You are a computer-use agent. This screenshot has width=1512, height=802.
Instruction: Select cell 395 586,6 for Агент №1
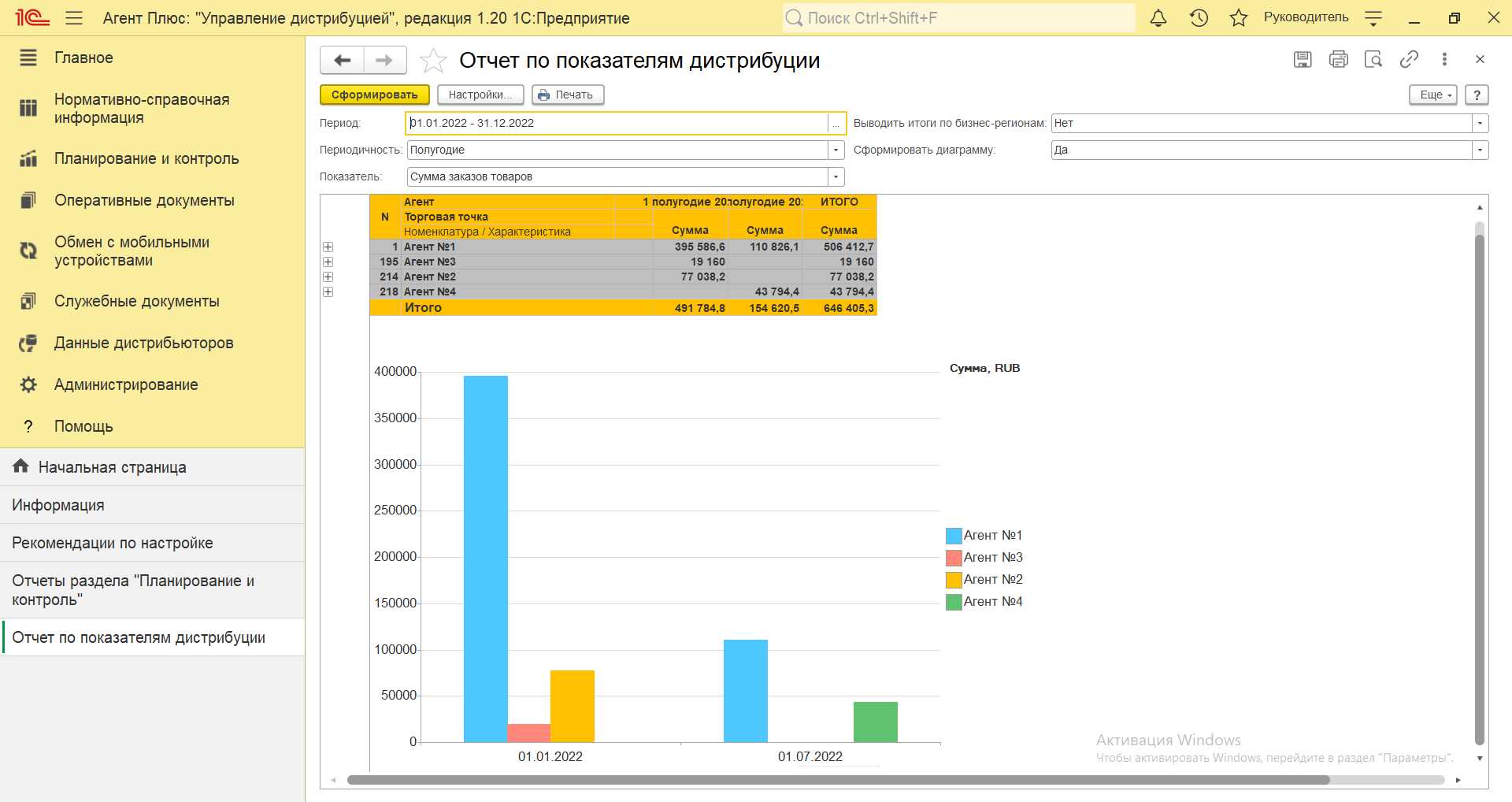coord(691,247)
